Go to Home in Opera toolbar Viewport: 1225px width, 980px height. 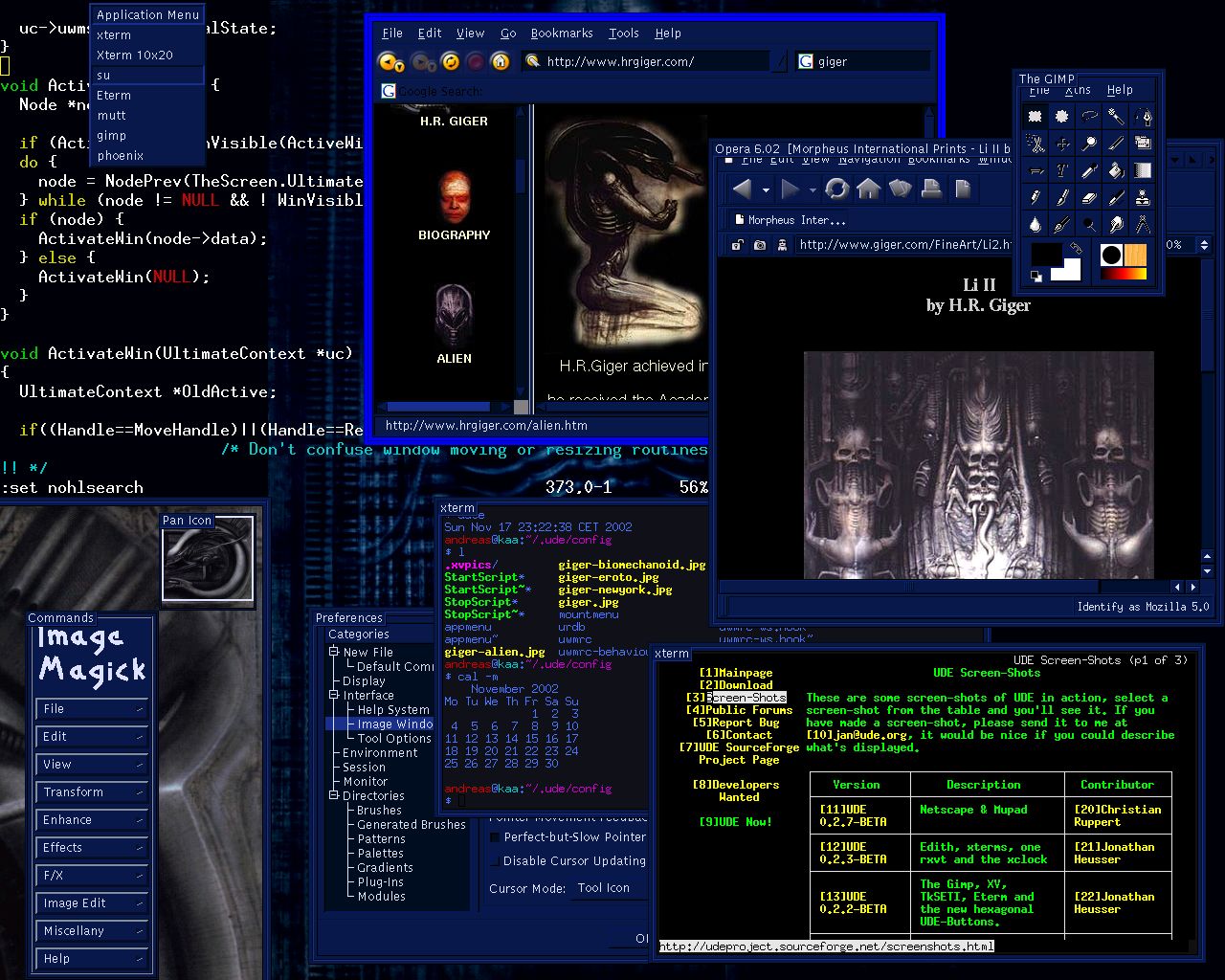click(x=868, y=189)
